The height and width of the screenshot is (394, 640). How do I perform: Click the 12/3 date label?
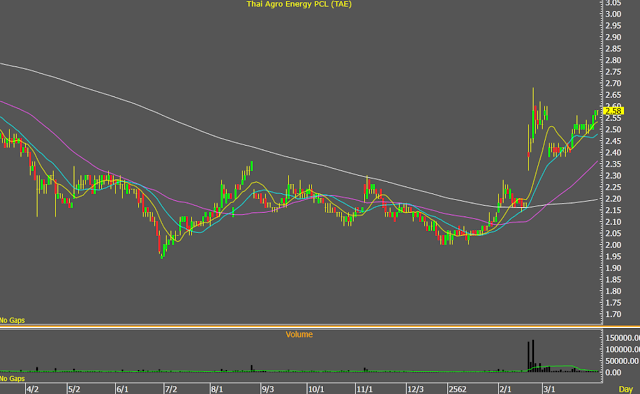(x=416, y=389)
